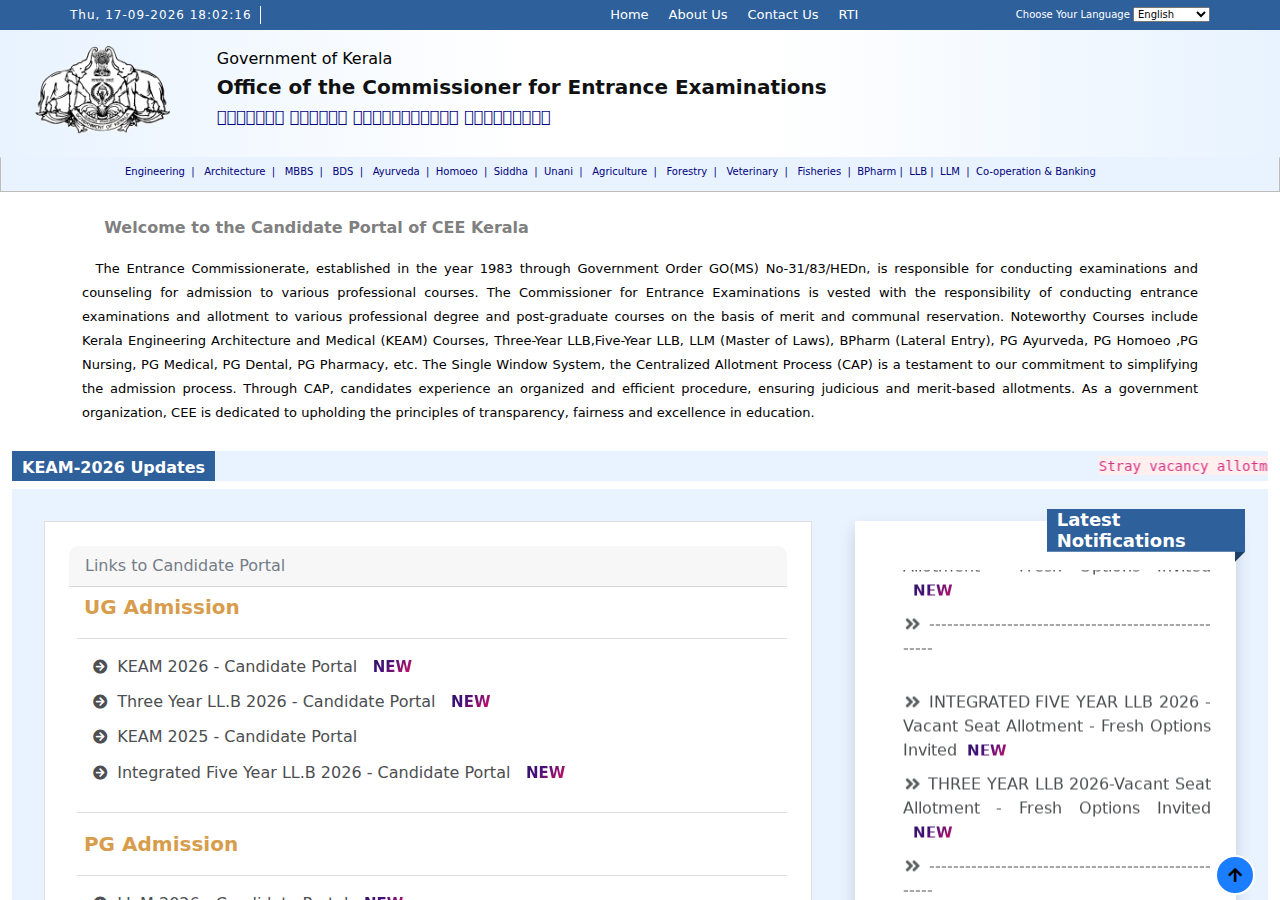Viewport: 1280px width, 900px height.
Task: Click 'Welcome to the Candidate Portal of CEE Kerala'
Action: tap(316, 228)
